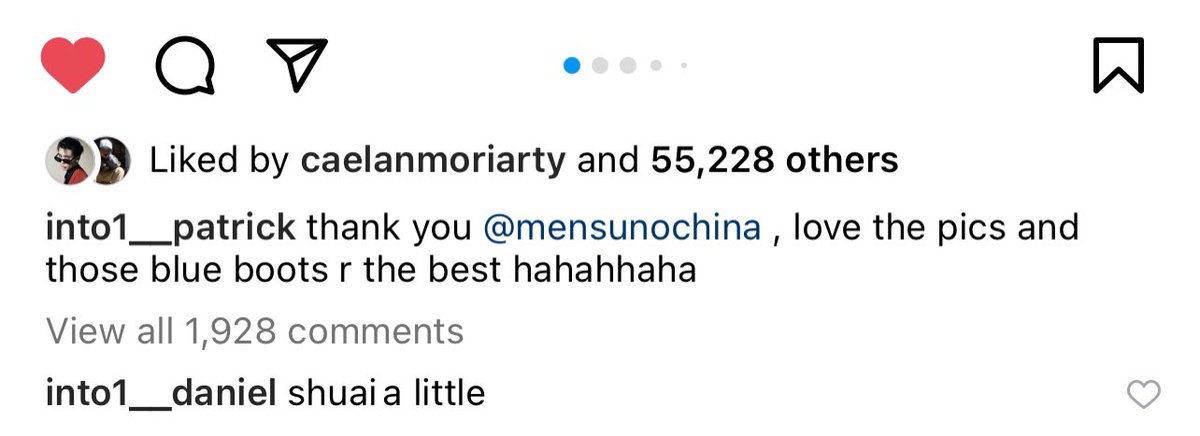Open into1__patrick's profile from the caption
Screen dimensions: 1200x436
171,229
